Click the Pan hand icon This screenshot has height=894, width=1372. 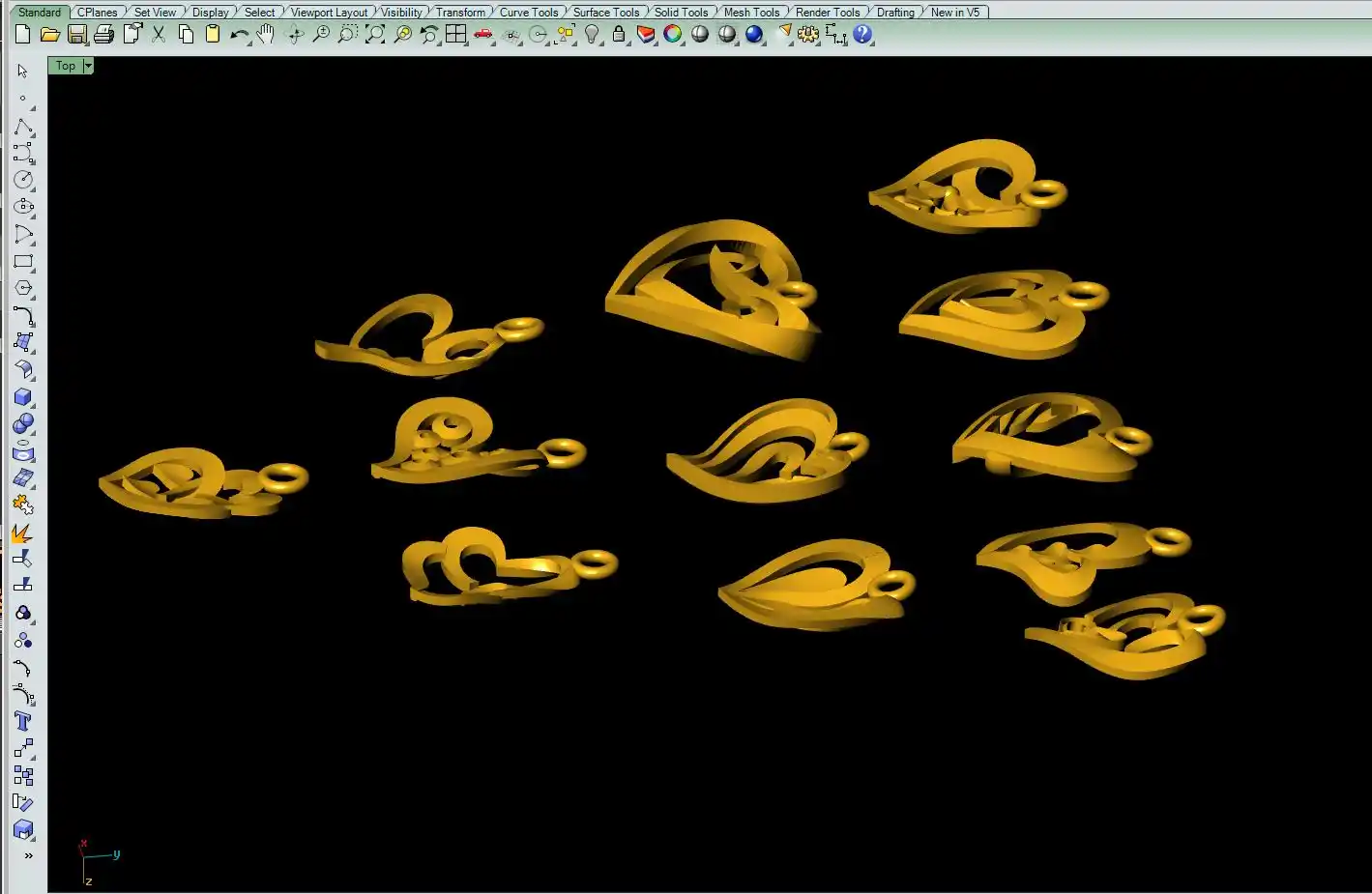click(x=266, y=35)
